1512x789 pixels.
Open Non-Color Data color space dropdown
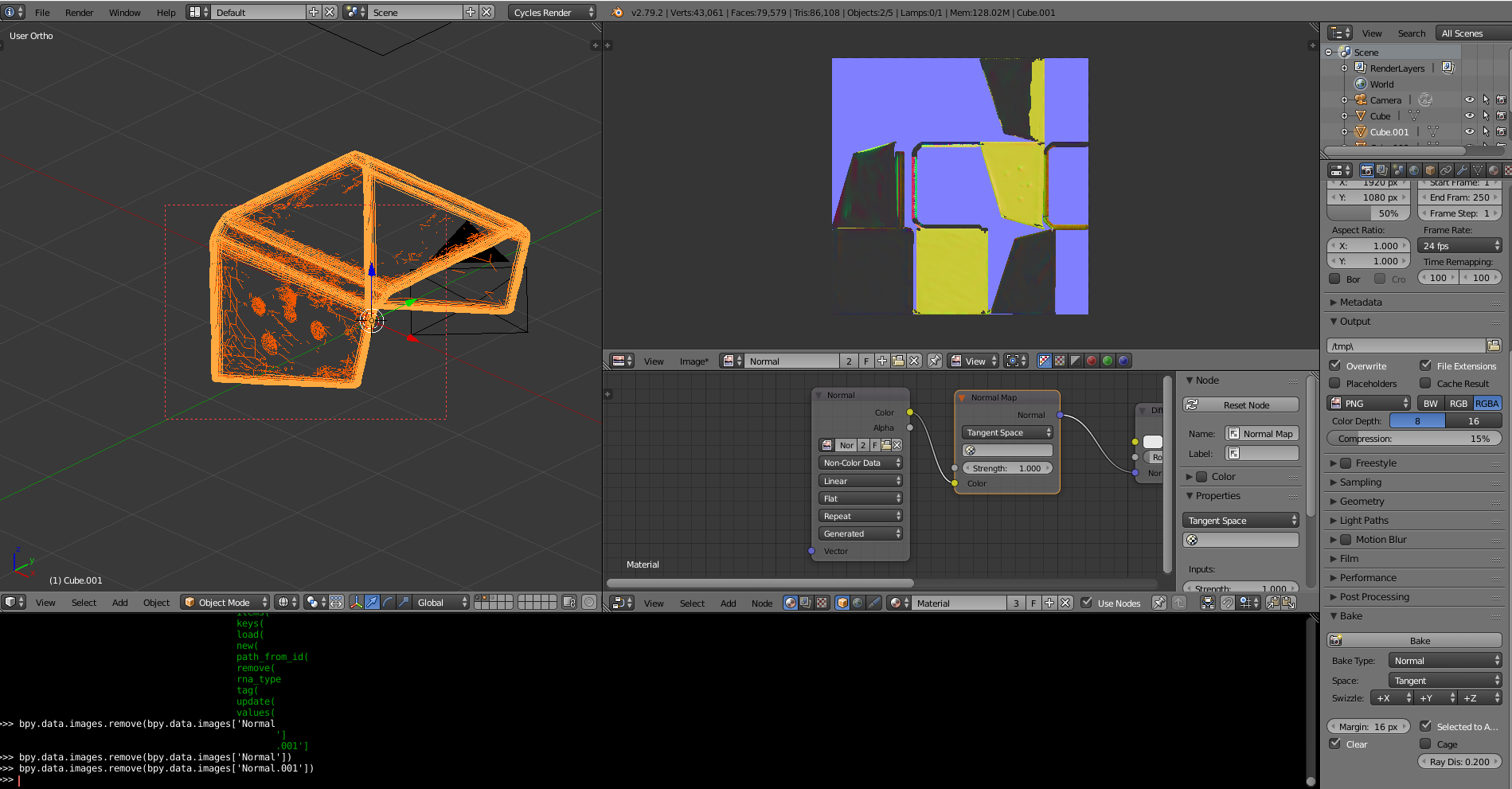tap(861, 463)
